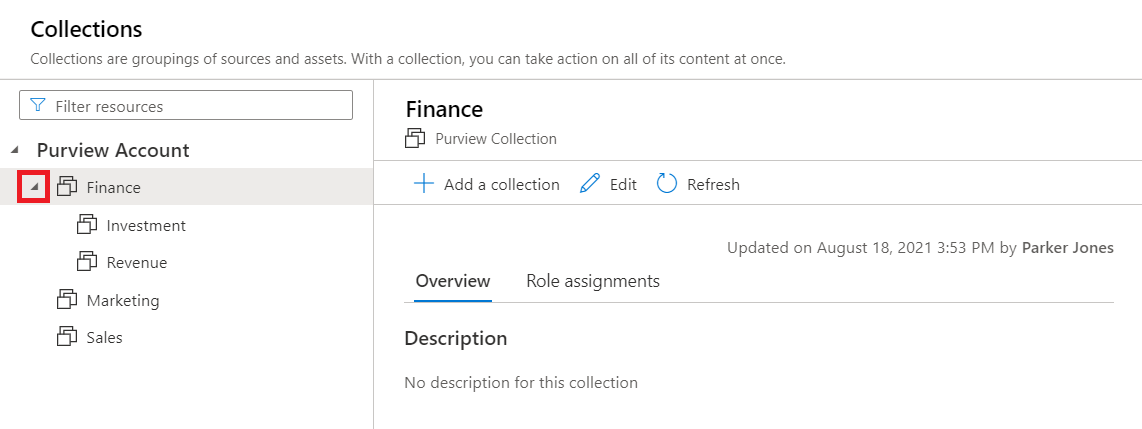Click the plus icon for adding collection

(424, 184)
